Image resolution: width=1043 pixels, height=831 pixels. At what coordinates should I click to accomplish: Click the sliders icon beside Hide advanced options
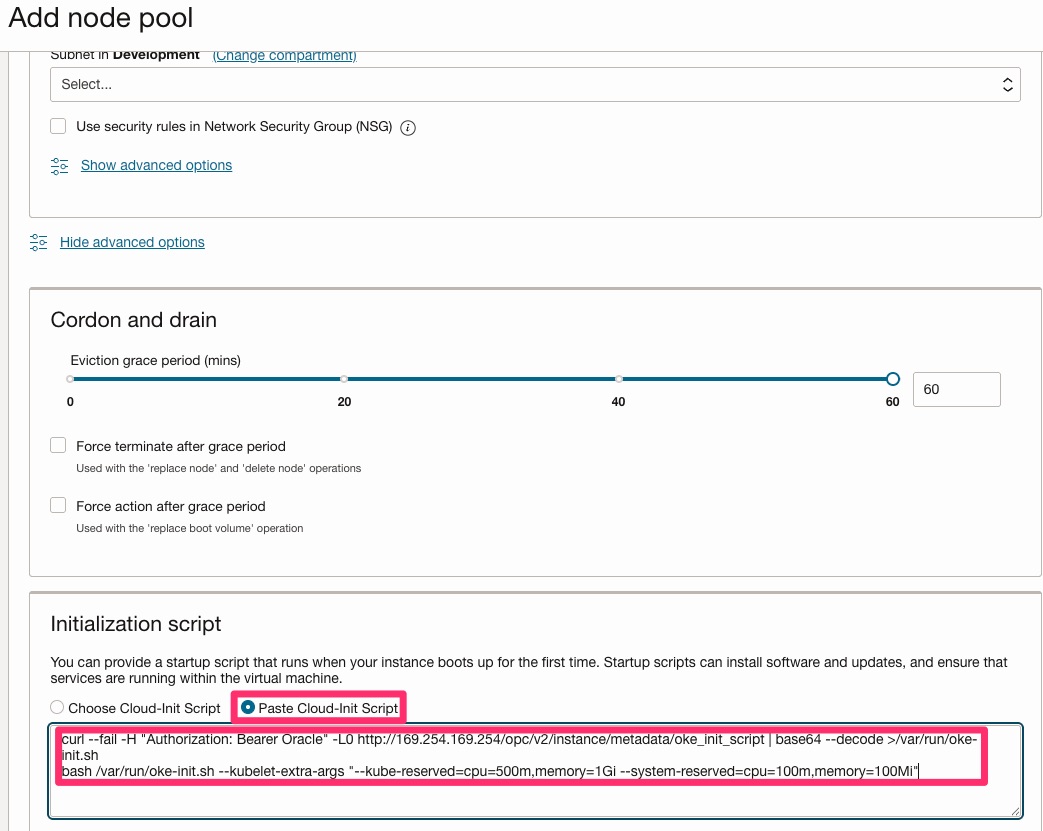click(x=38, y=242)
